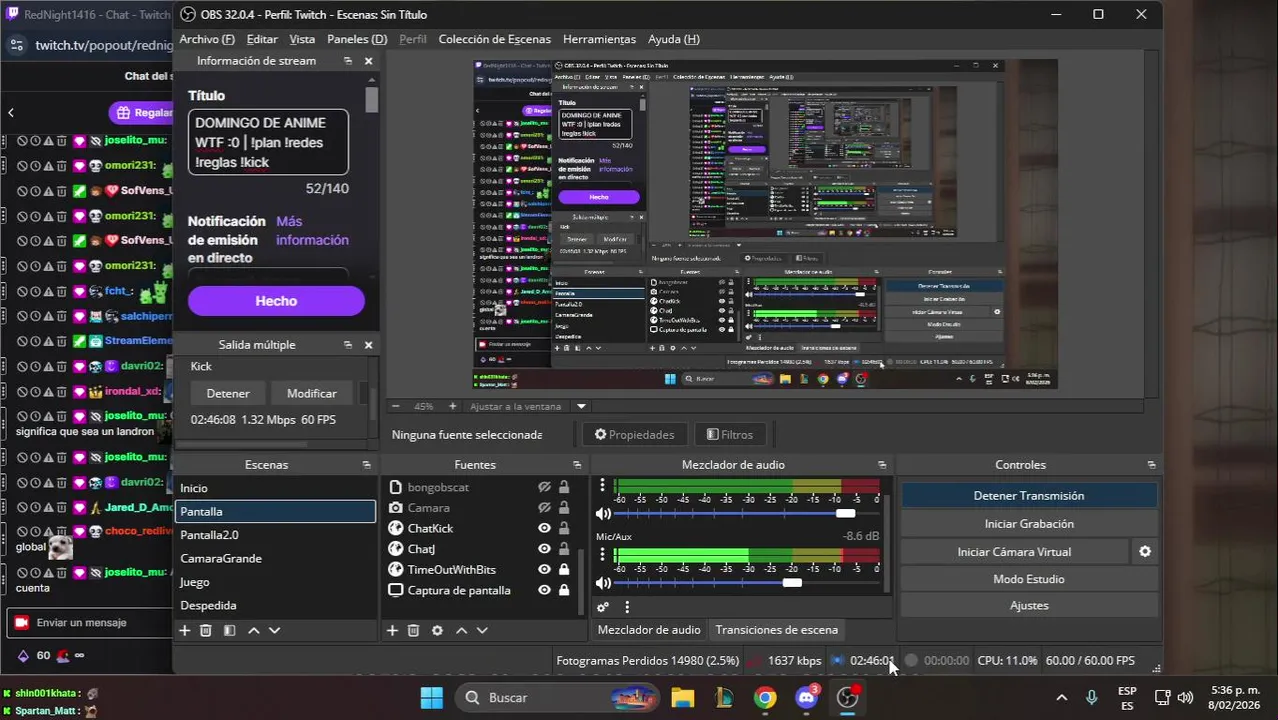
Task: Click the Windows Start button
Action: (431, 698)
